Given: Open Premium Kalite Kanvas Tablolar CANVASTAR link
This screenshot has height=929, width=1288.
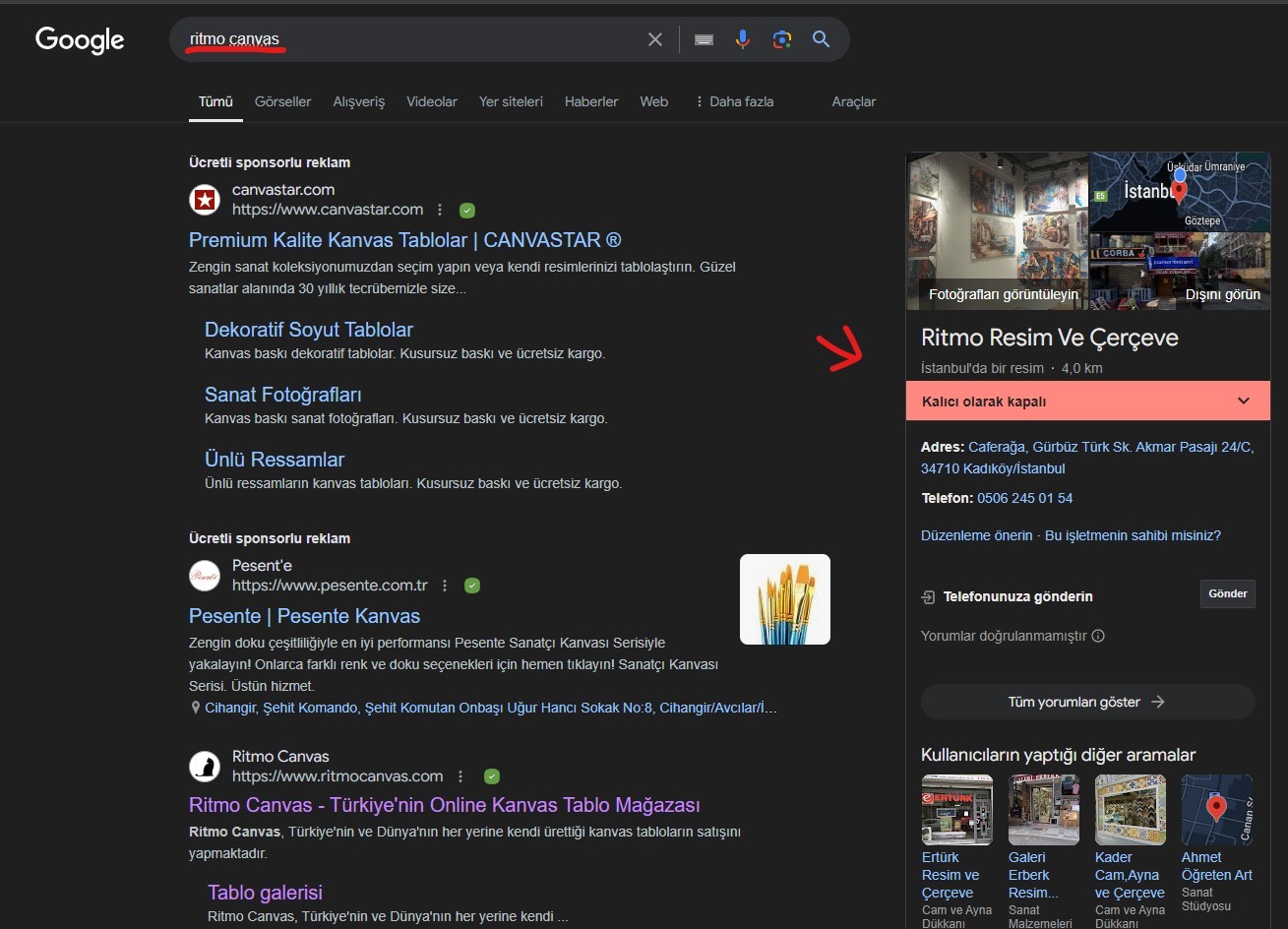Looking at the screenshot, I should pos(405,240).
